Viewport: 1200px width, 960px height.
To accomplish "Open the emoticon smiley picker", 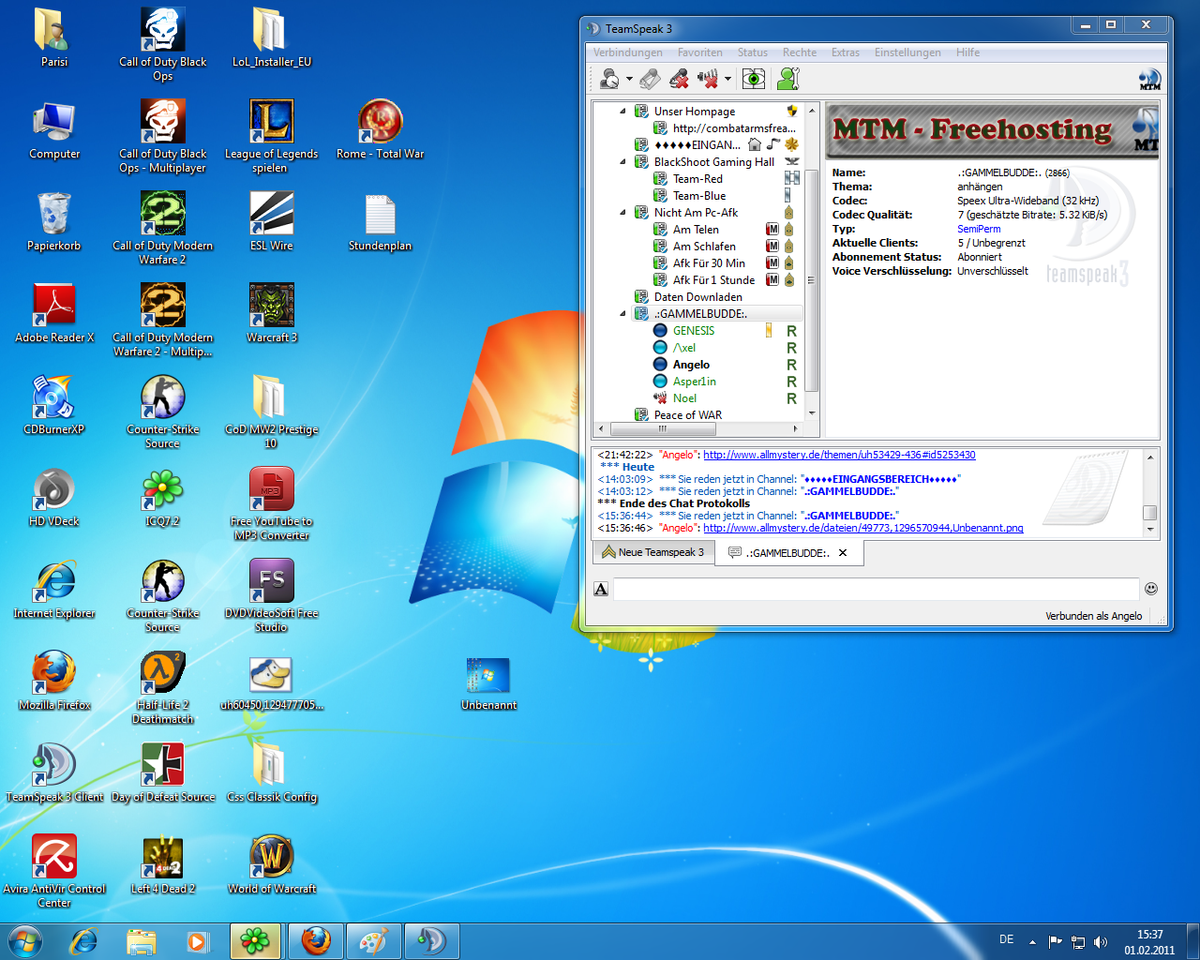I will [x=1151, y=589].
